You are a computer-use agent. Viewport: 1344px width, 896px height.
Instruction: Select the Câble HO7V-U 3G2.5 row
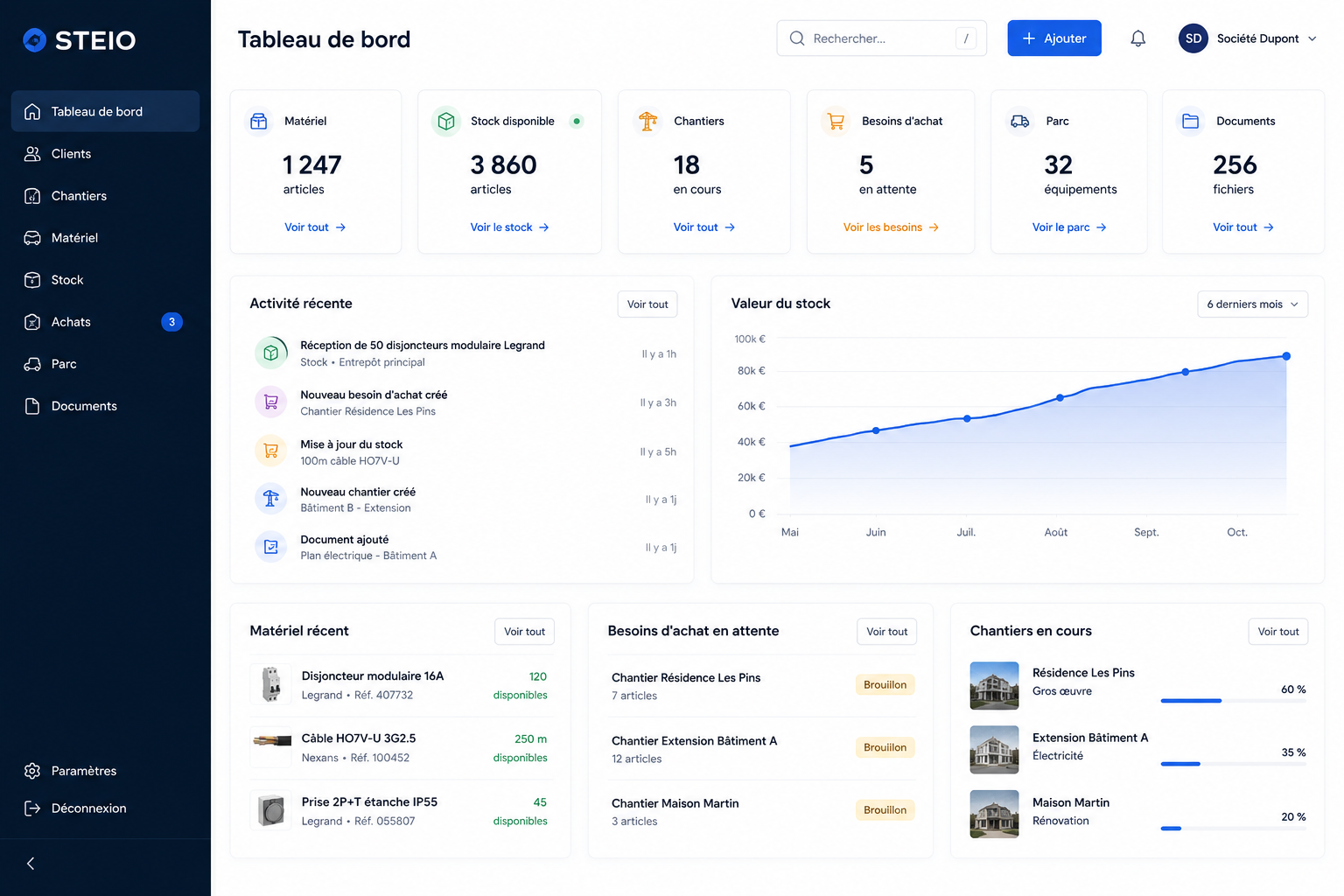point(400,748)
